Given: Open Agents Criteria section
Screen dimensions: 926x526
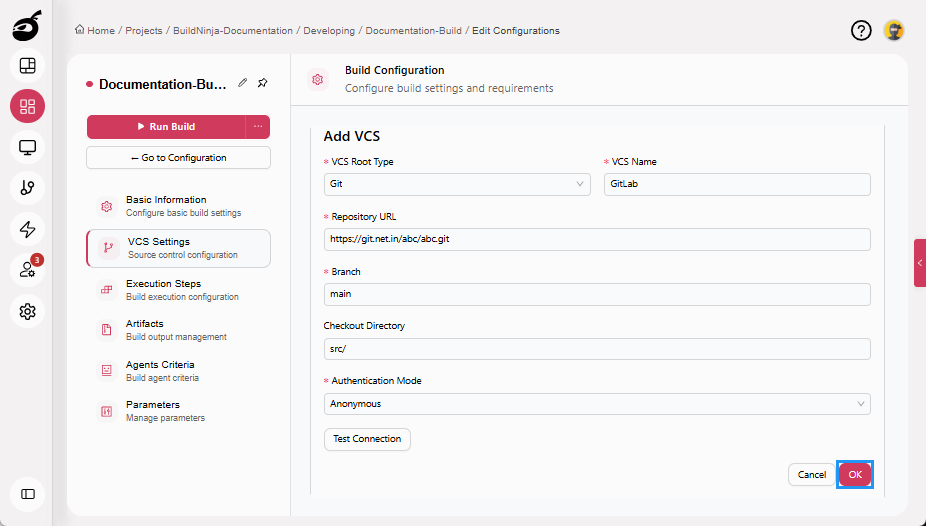Looking at the screenshot, I should (178, 371).
